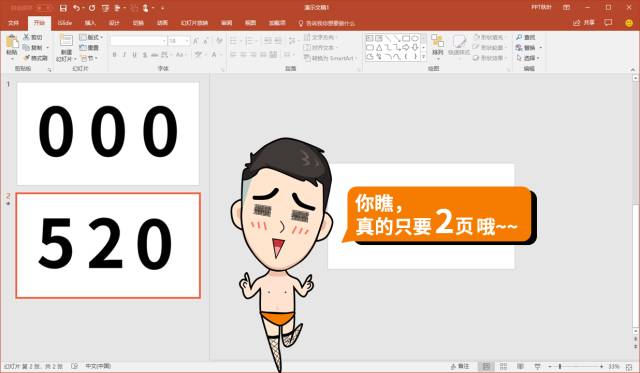Open Convert to SmartArt dropdown
This screenshot has width=640, height=373.
click(331, 58)
